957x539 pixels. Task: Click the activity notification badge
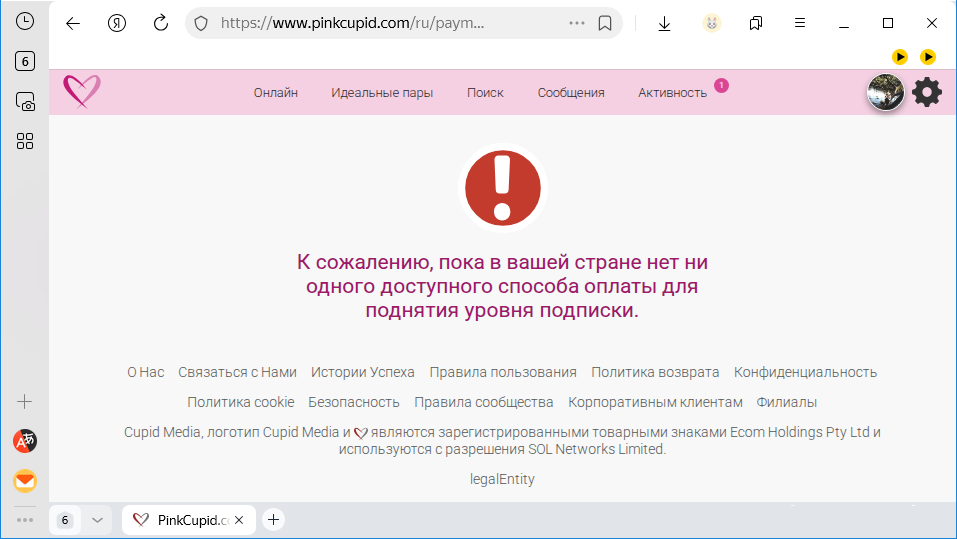(x=721, y=85)
